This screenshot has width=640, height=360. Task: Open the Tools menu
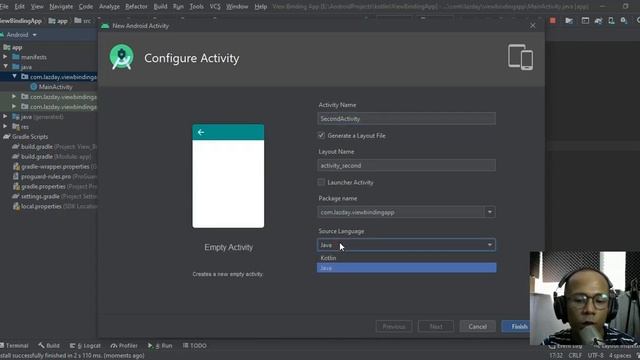[196, 7]
